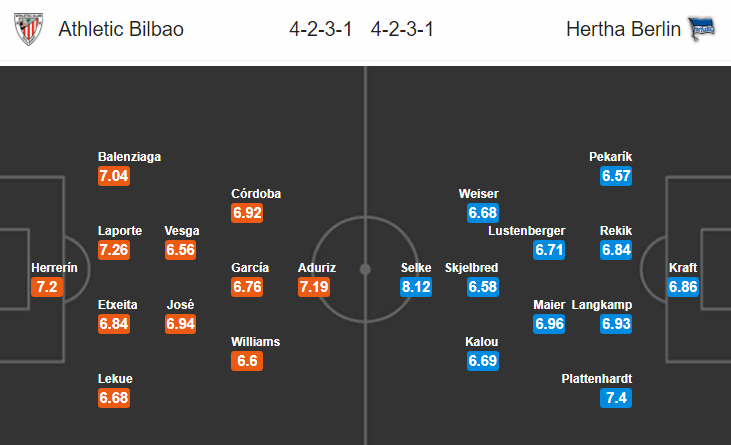The width and height of the screenshot is (731, 445).
Task: Select goalkeeper Kraft's 6.86 rating
Action: click(683, 287)
